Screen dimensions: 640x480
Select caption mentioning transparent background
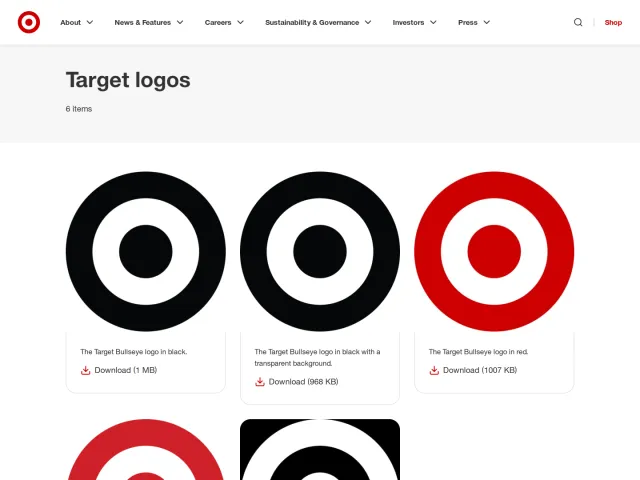[x=318, y=358]
